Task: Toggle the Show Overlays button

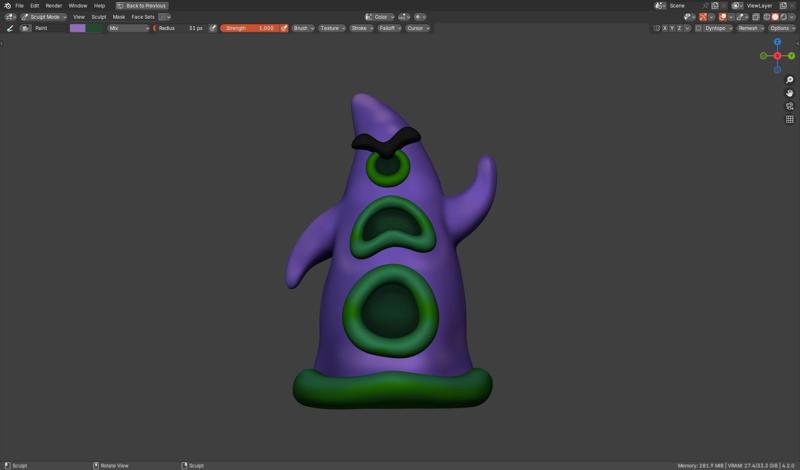Action: (722, 17)
